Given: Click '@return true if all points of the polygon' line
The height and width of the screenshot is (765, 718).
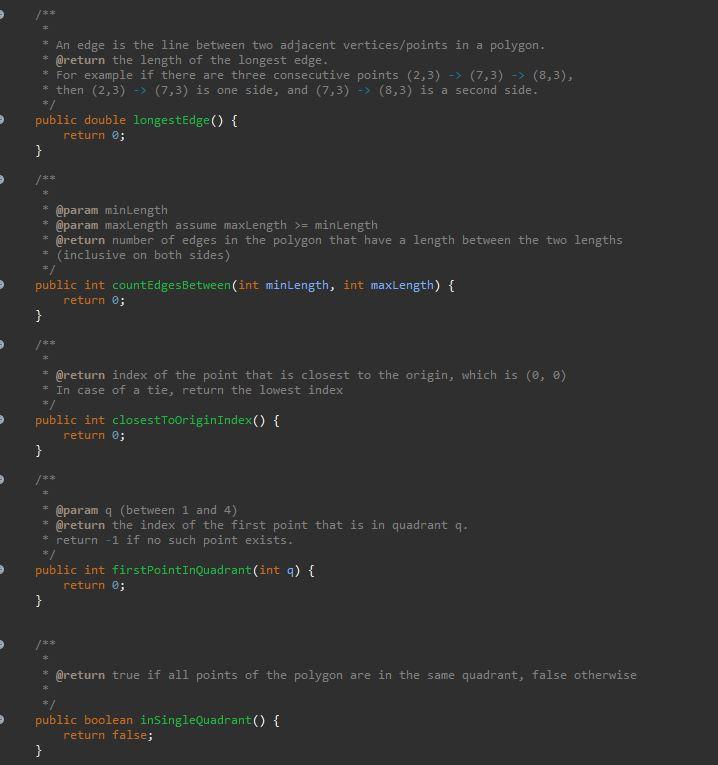Looking at the screenshot, I should click(x=346, y=675).
